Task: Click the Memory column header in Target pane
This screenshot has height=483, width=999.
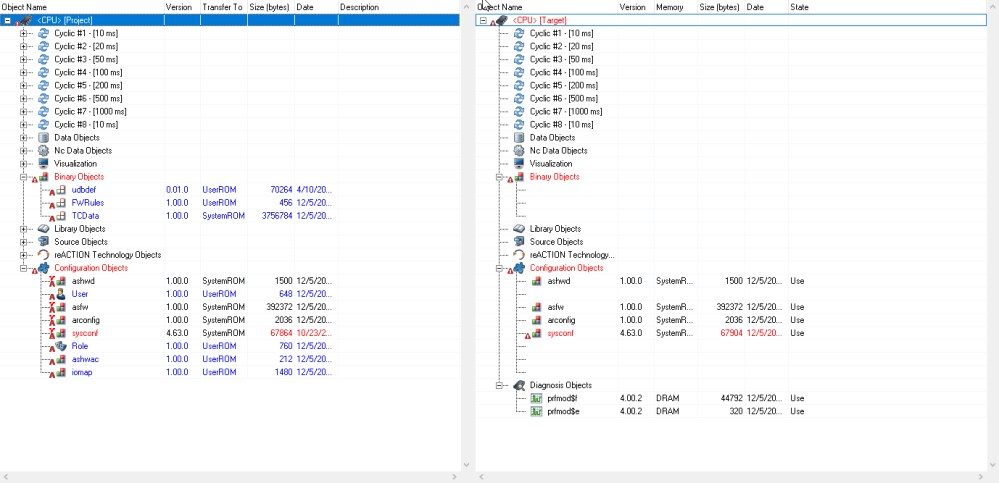Action: click(676, 7)
